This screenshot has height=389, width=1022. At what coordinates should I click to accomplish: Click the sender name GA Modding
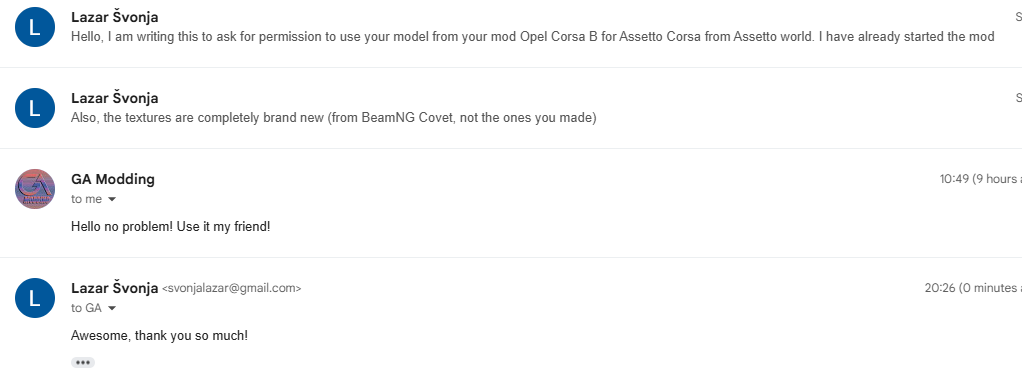pos(113,179)
